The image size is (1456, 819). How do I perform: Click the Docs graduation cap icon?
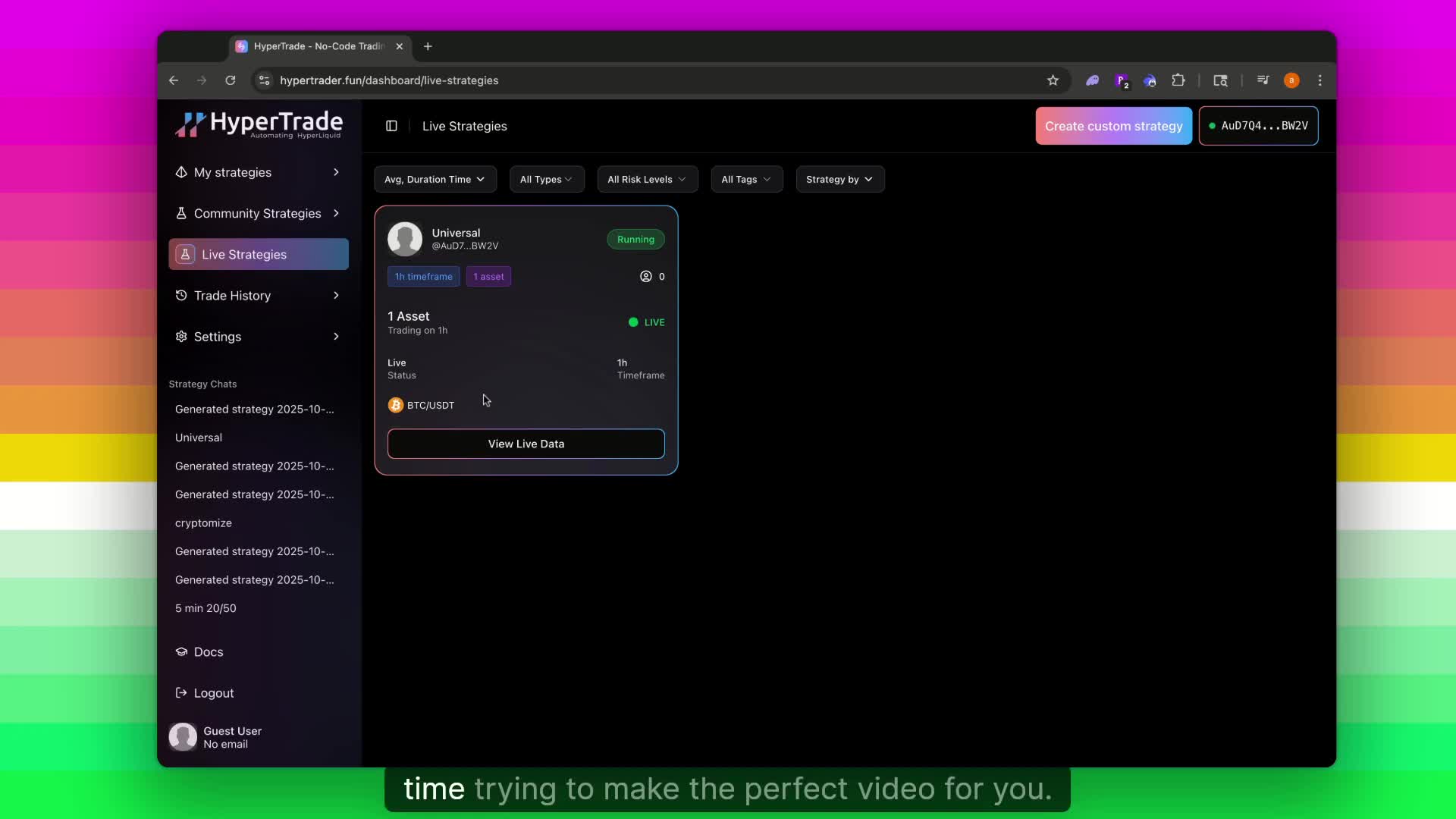(181, 652)
